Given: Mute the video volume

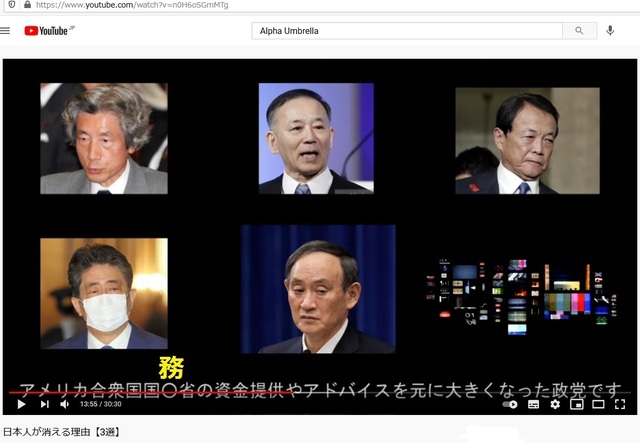Looking at the screenshot, I should pyautogui.click(x=65, y=404).
